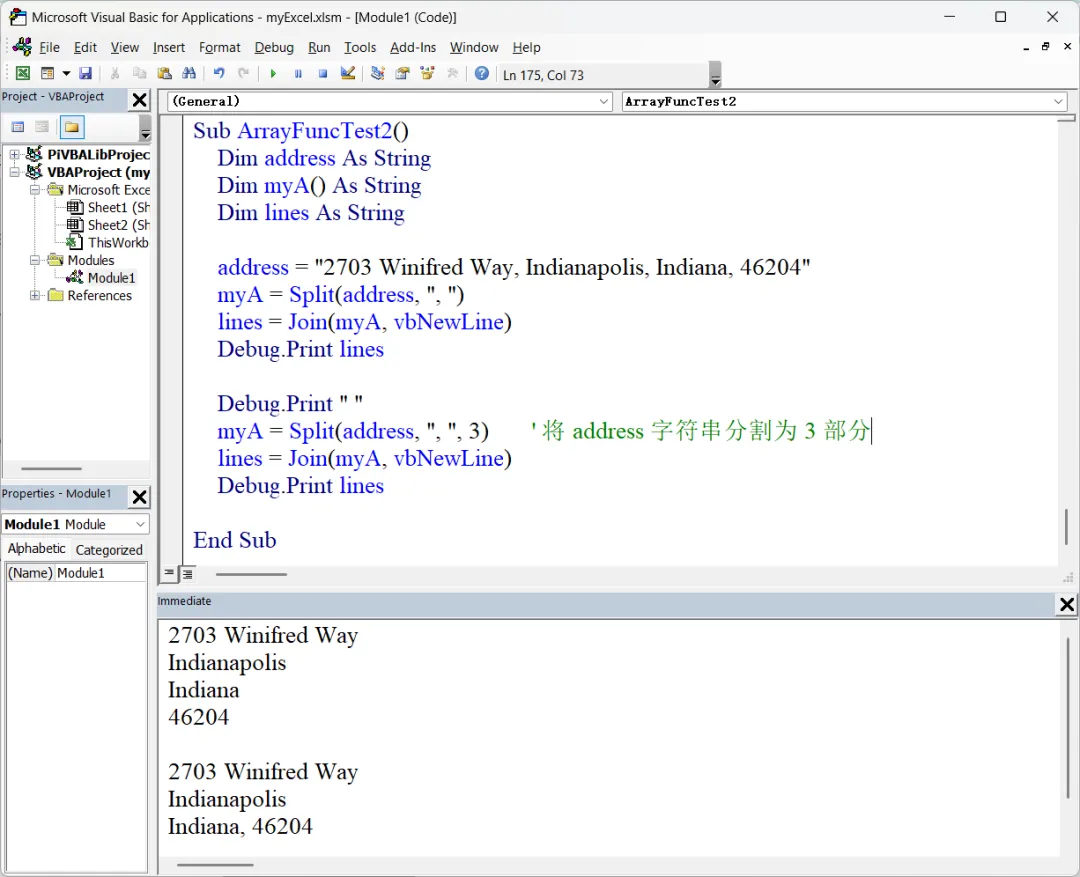Image resolution: width=1080 pixels, height=877 pixels.
Task: Click the Copy toolbar icon
Action: pyautogui.click(x=140, y=73)
